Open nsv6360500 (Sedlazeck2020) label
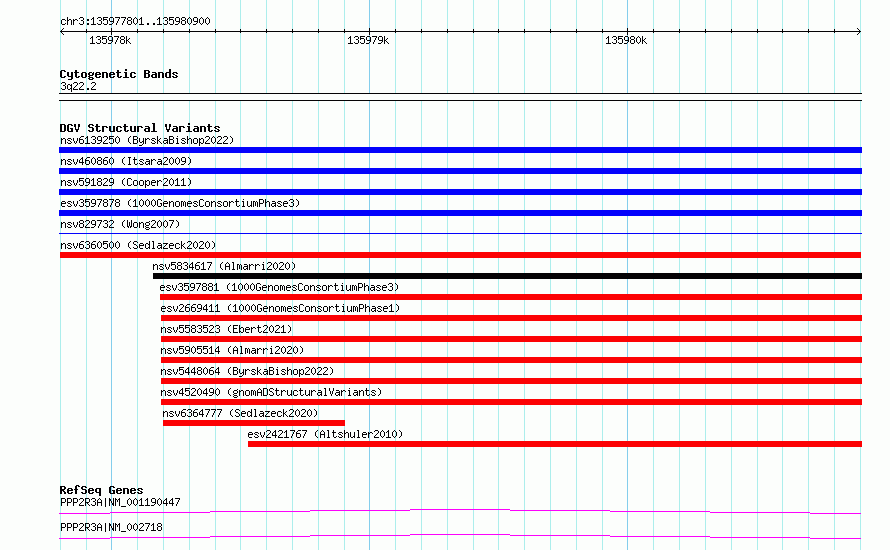 coord(138,245)
